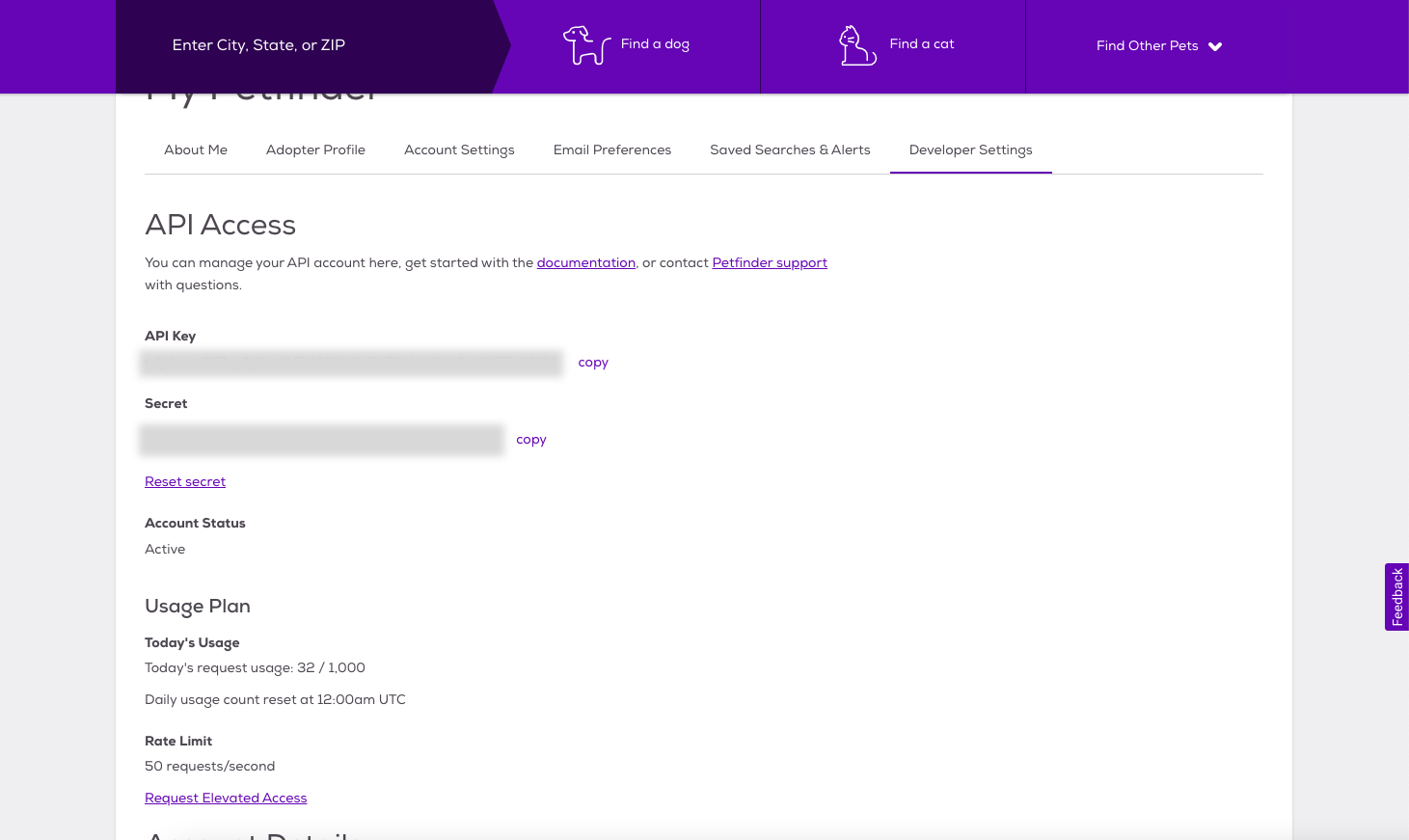Image resolution: width=1409 pixels, height=840 pixels.
Task: Click the Usage Plan heading
Action: pos(198,607)
